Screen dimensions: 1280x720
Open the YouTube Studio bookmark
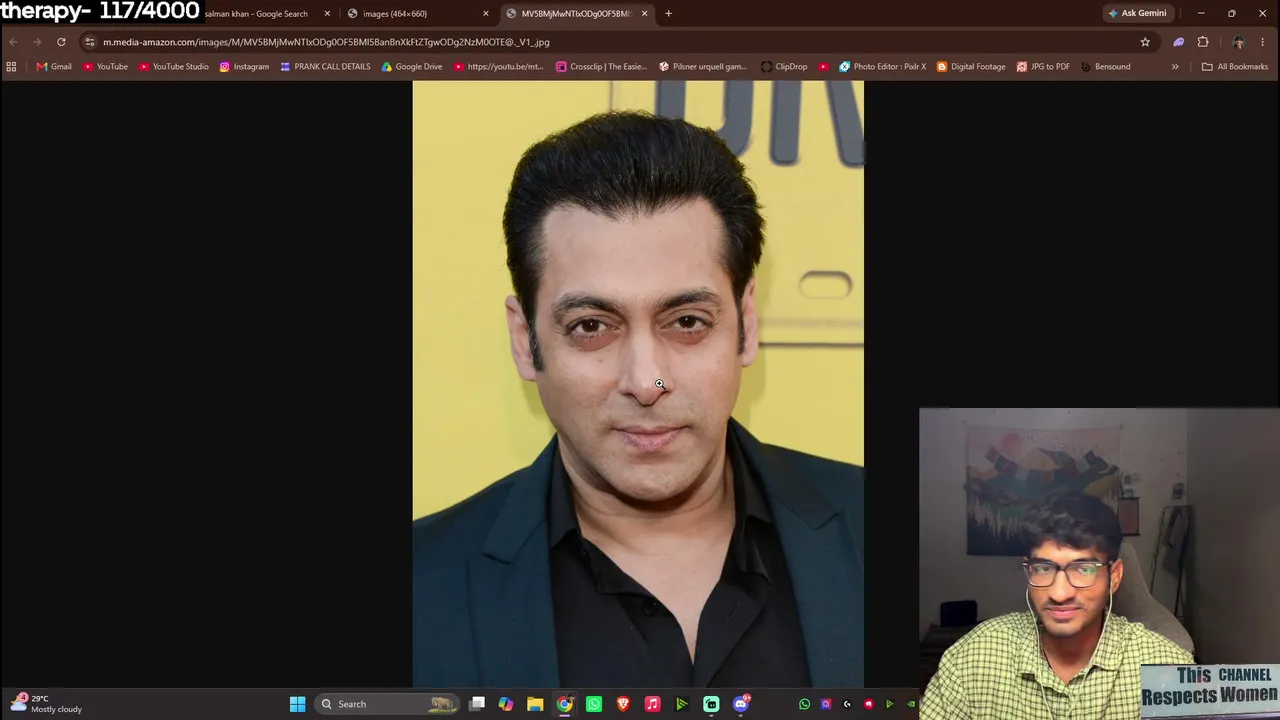173,67
